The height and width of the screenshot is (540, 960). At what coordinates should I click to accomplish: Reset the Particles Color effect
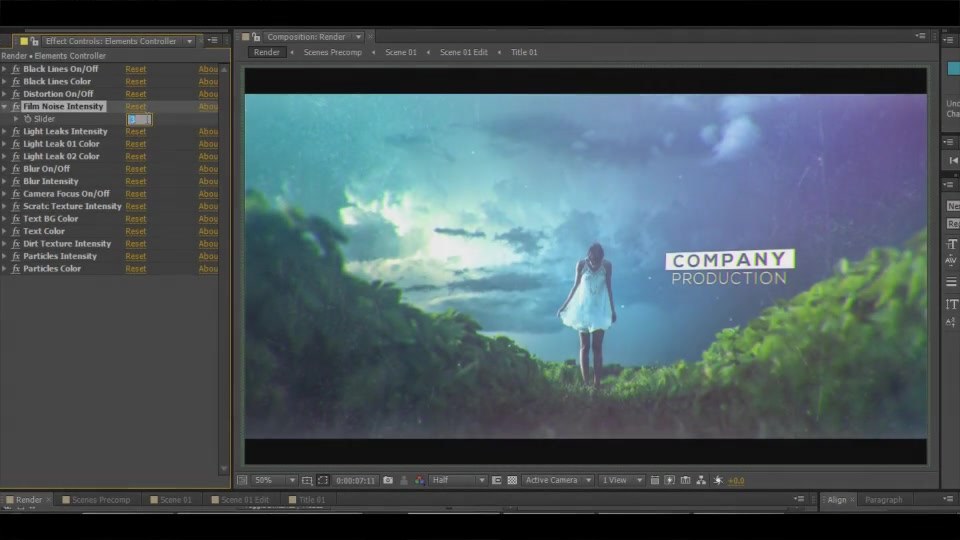tap(136, 269)
